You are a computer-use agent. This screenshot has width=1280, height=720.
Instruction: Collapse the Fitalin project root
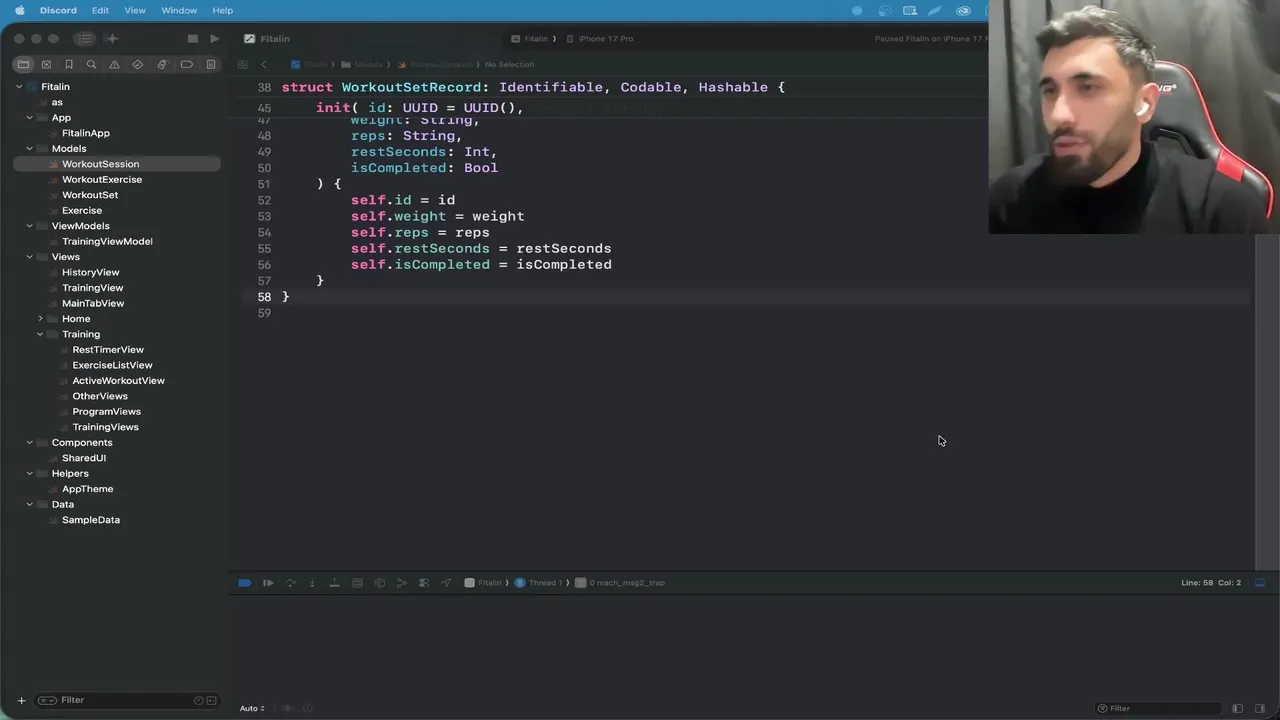(19, 87)
